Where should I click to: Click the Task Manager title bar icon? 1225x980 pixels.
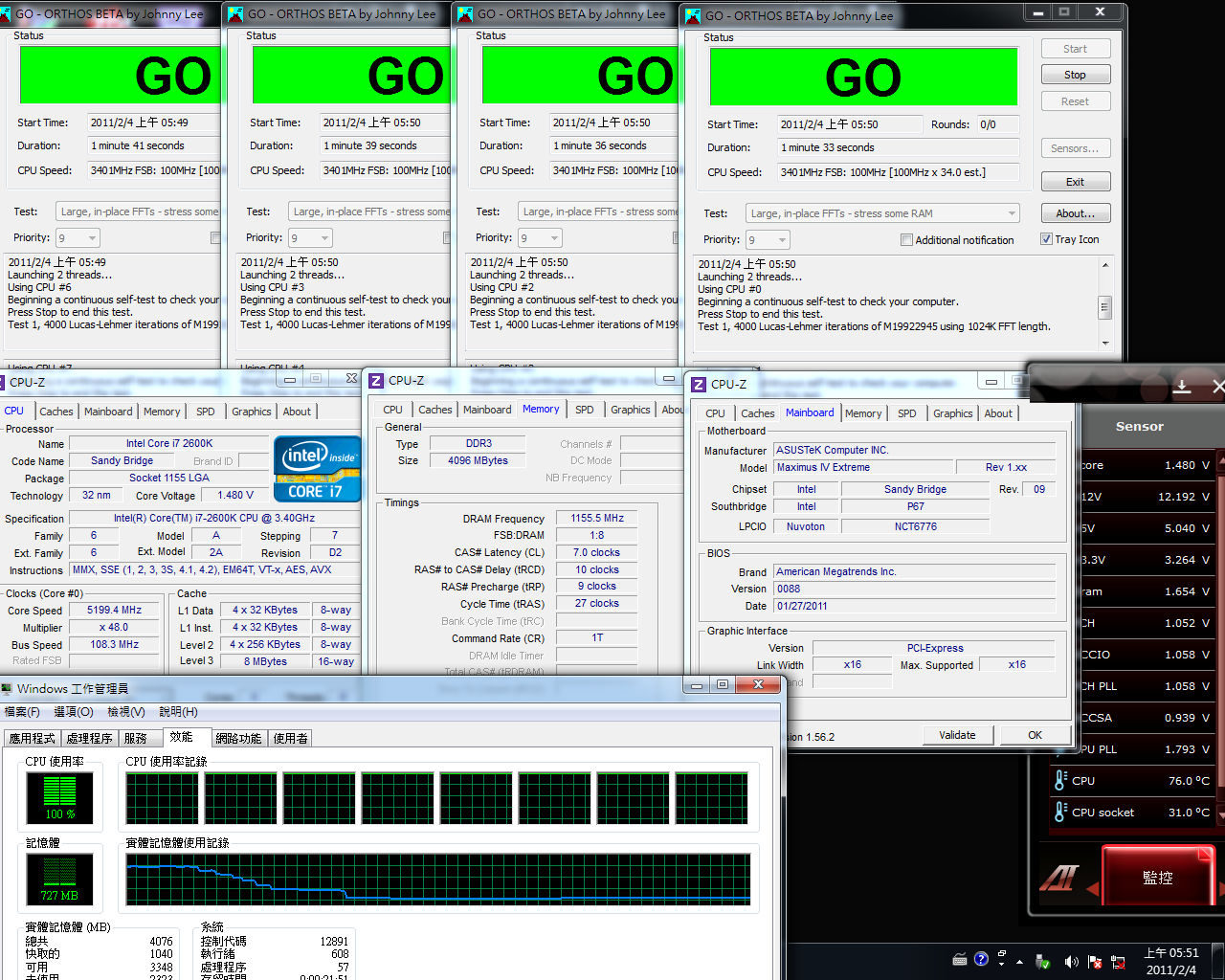pos(8,688)
